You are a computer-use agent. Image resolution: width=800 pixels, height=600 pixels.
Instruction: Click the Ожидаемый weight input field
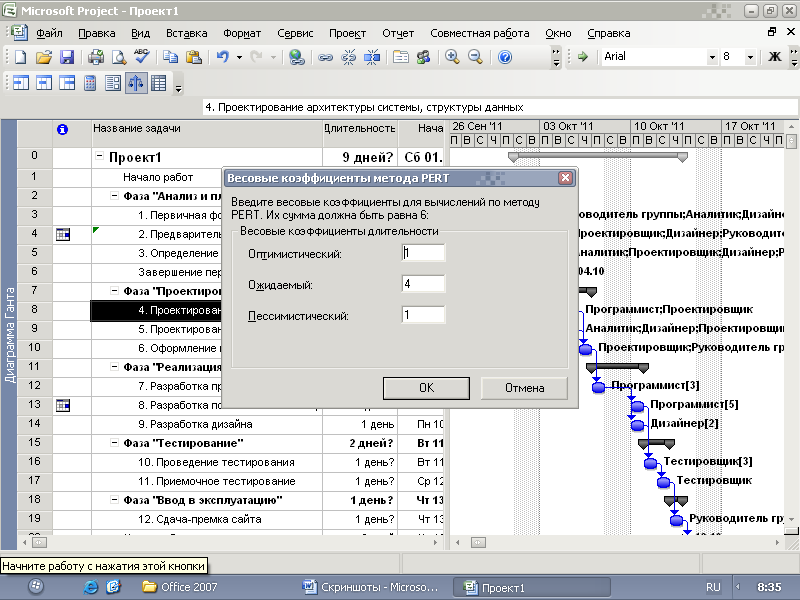click(423, 285)
